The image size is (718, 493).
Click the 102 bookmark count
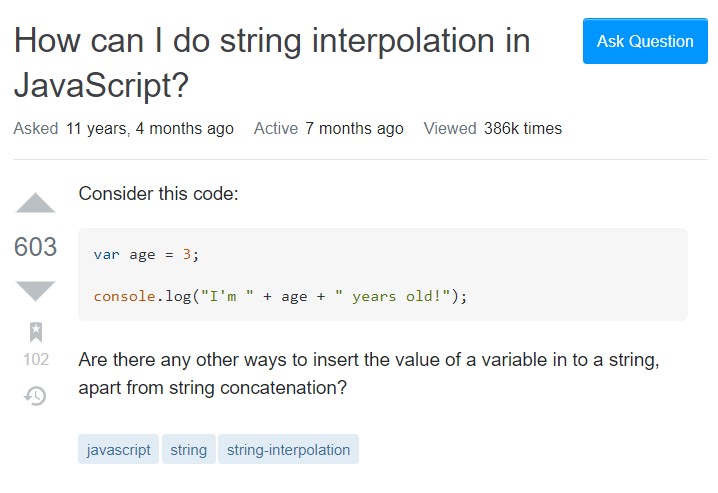click(36, 359)
